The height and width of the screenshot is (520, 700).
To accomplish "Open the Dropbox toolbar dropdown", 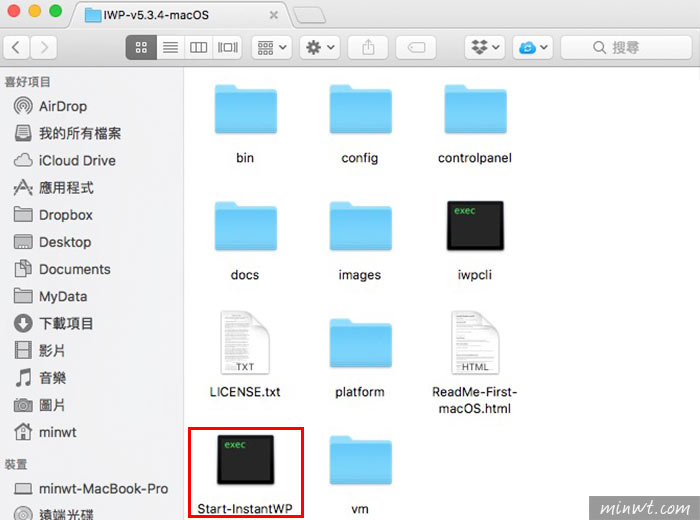I will [x=485, y=47].
